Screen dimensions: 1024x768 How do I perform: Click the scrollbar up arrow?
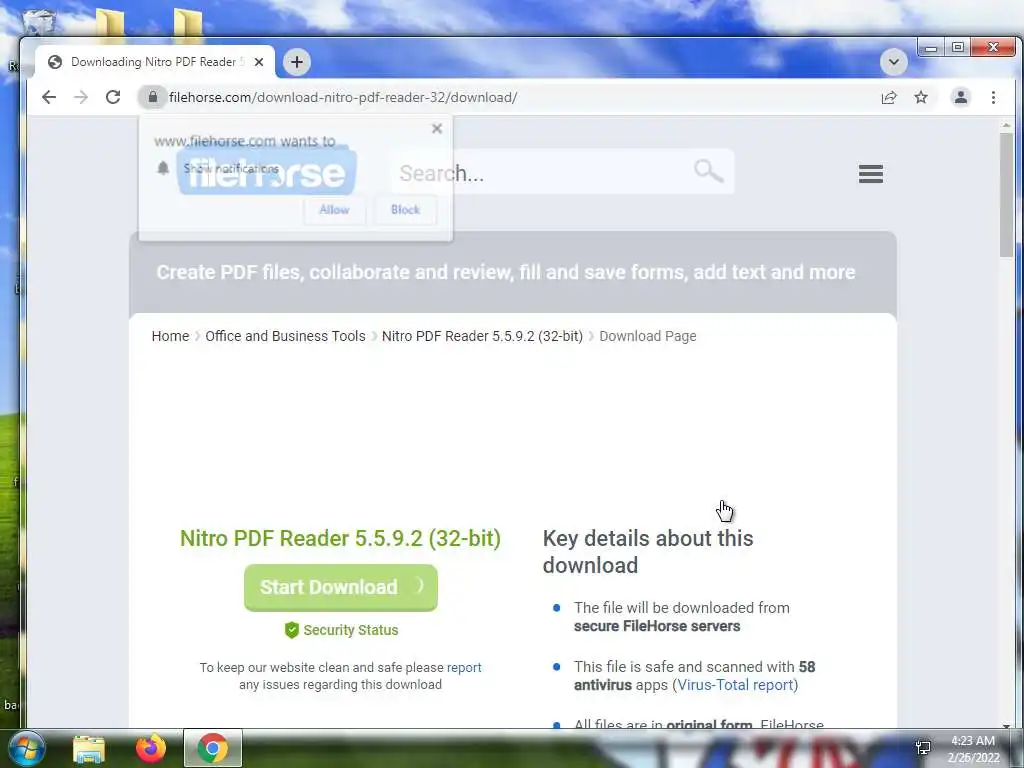click(x=1006, y=124)
